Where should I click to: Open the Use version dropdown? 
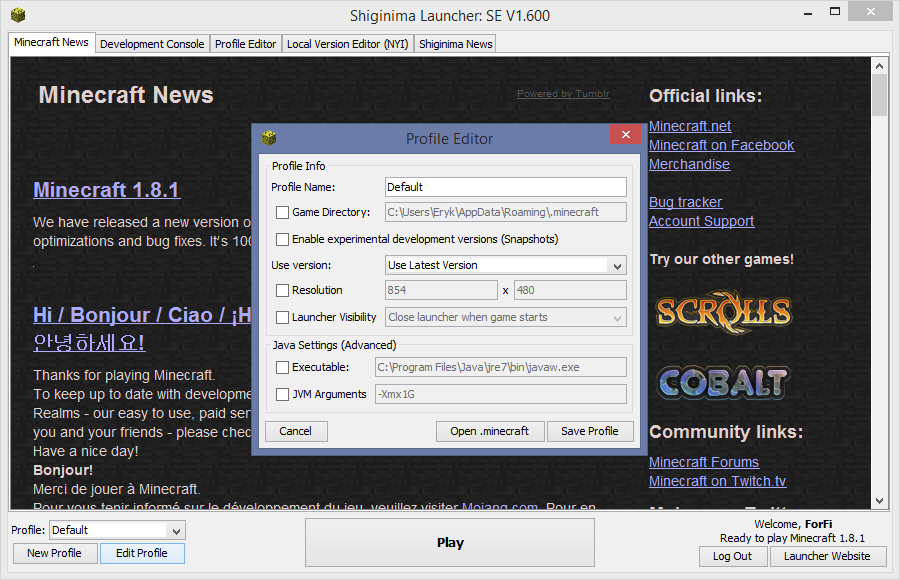point(506,265)
